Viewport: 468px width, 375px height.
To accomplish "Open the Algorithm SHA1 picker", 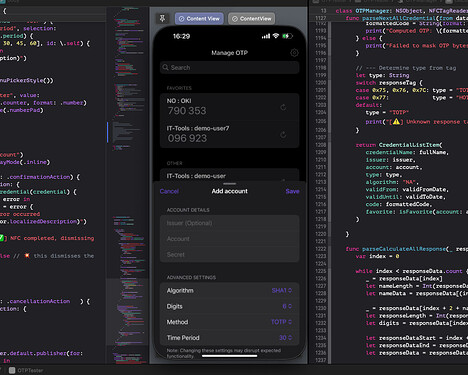I will (x=282, y=291).
